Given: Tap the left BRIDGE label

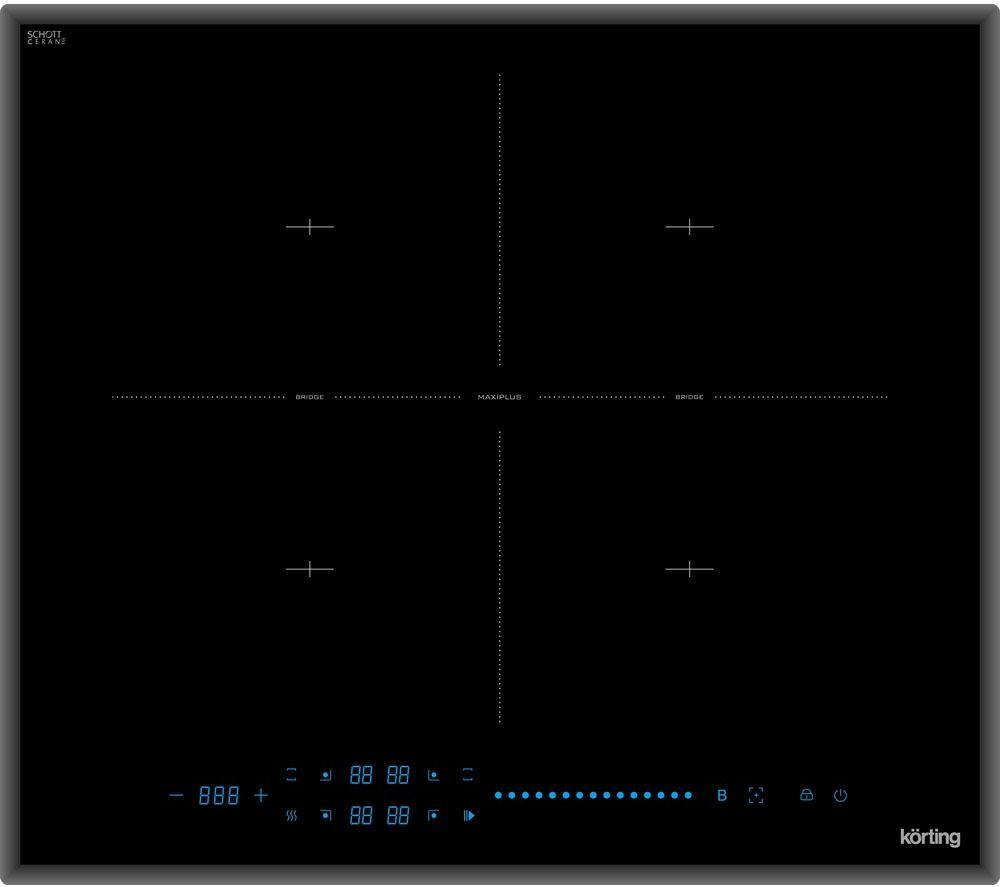Looking at the screenshot, I should point(309,397).
